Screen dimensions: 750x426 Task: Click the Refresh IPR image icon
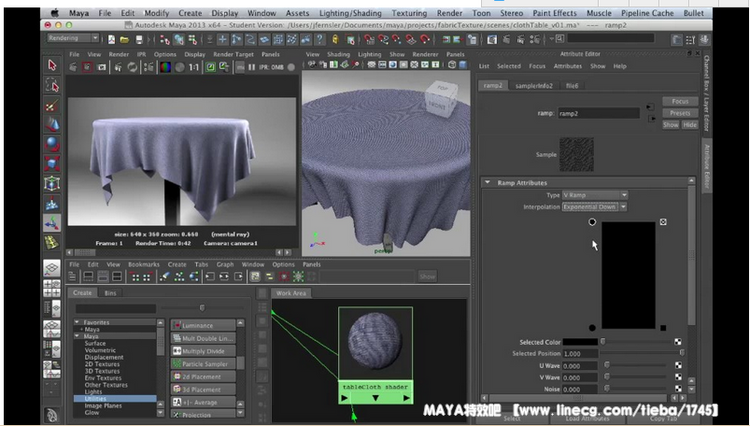click(132, 67)
